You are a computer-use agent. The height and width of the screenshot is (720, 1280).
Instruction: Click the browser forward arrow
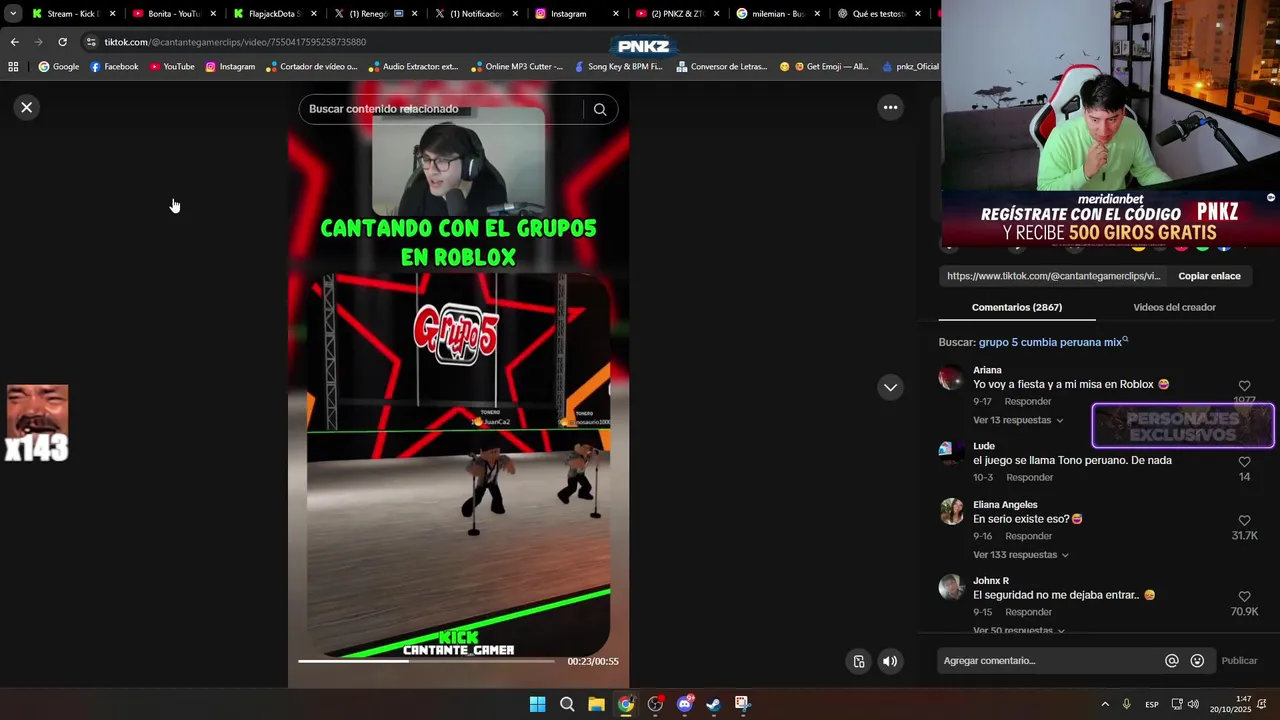(38, 42)
